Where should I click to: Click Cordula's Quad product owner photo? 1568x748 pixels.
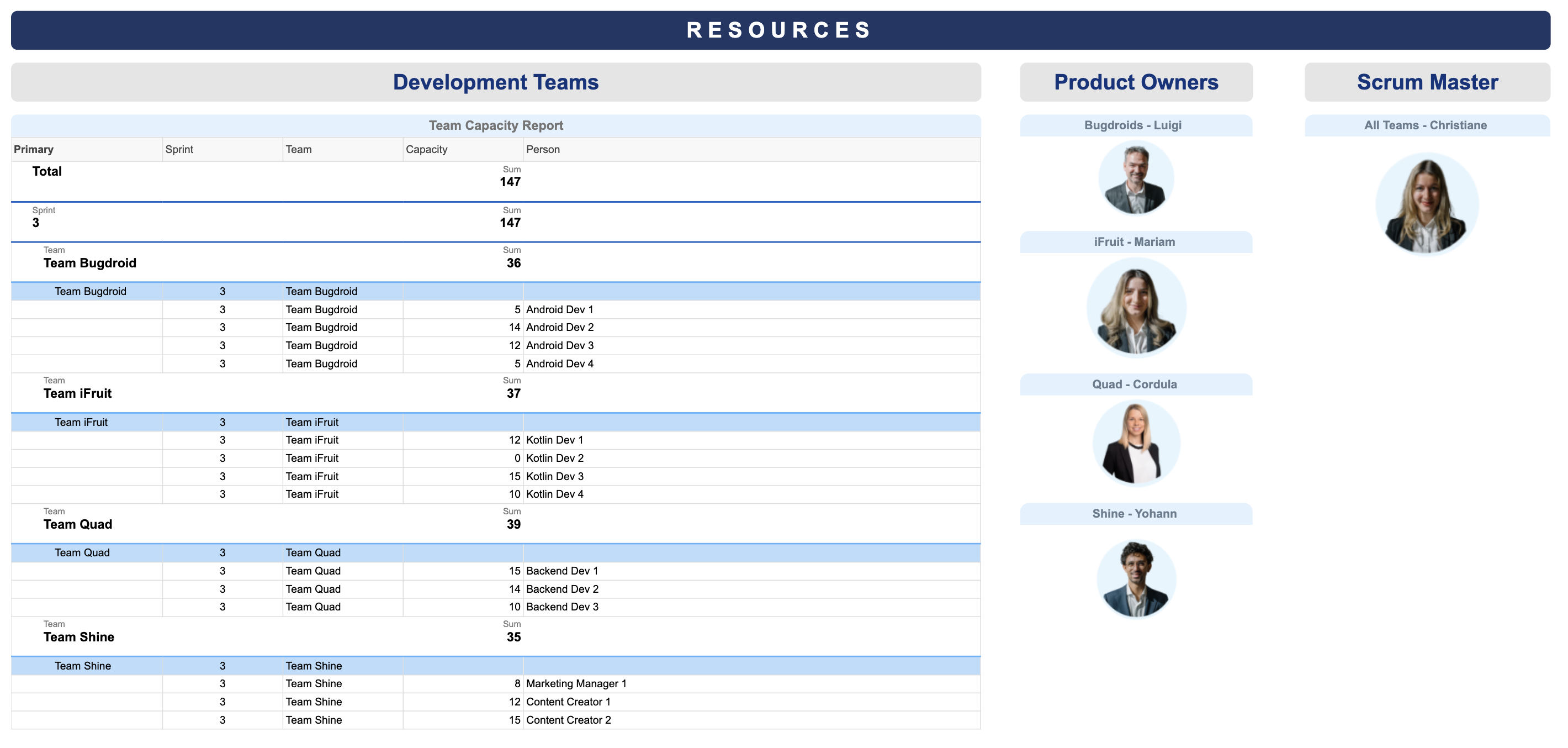pos(1136,443)
